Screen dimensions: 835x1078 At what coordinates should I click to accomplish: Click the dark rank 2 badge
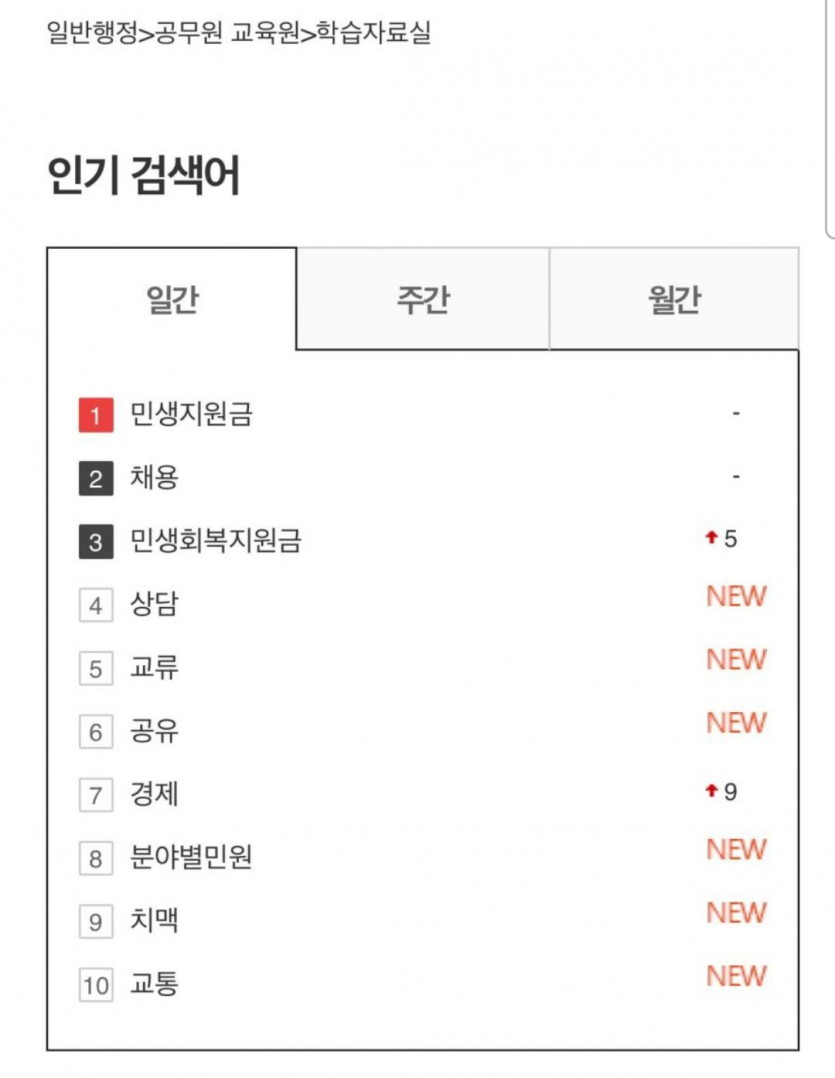pos(96,478)
